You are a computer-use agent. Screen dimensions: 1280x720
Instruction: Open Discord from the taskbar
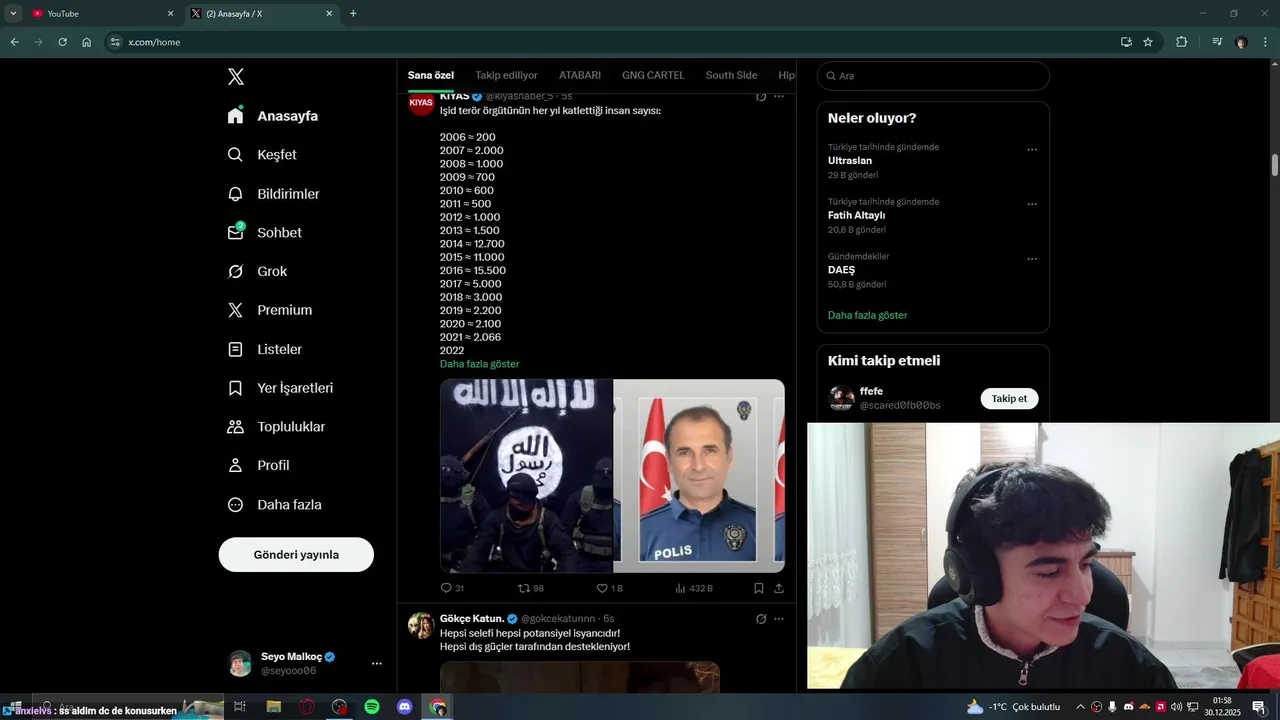(x=405, y=707)
